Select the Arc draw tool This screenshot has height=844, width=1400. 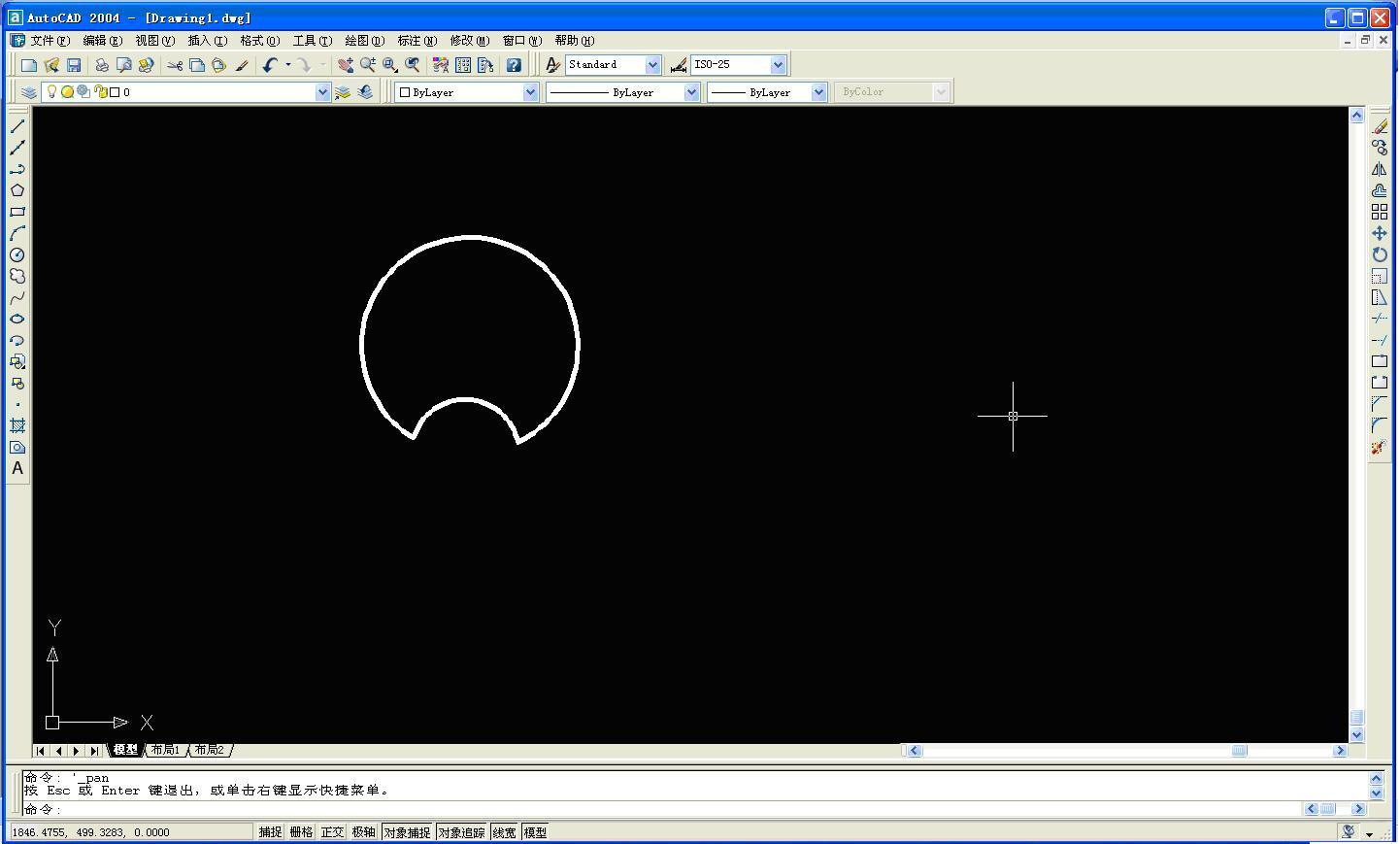pyautogui.click(x=17, y=233)
